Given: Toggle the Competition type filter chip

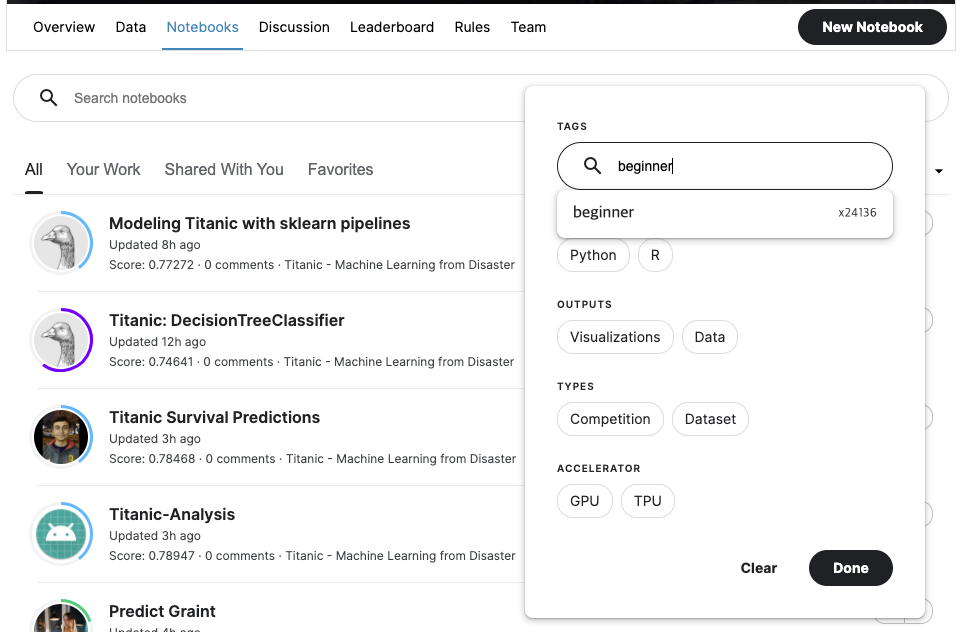Looking at the screenshot, I should [x=610, y=419].
